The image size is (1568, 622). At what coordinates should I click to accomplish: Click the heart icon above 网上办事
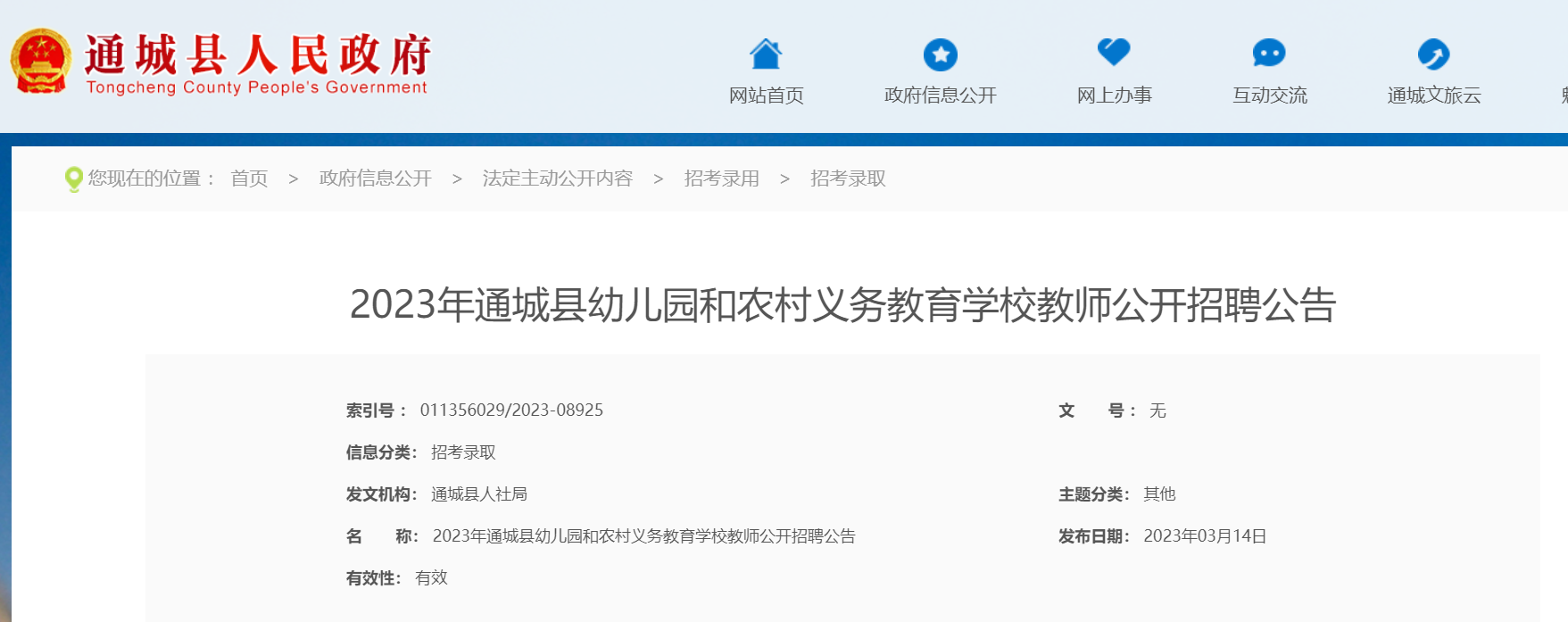click(x=1114, y=52)
